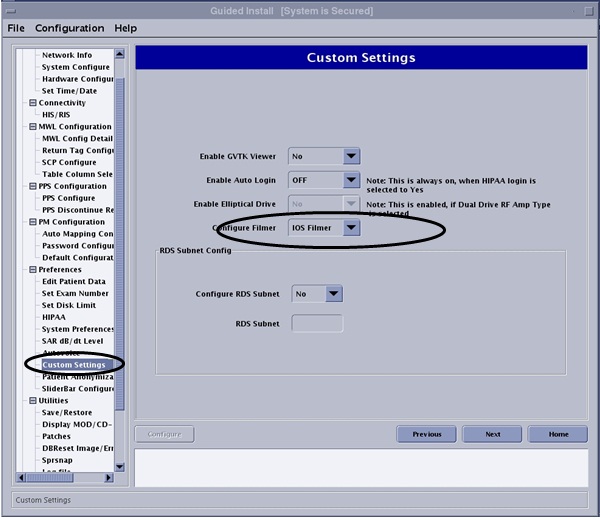Open the Save/Restore utility item
Screen dimensions: 600x520
[69, 412]
